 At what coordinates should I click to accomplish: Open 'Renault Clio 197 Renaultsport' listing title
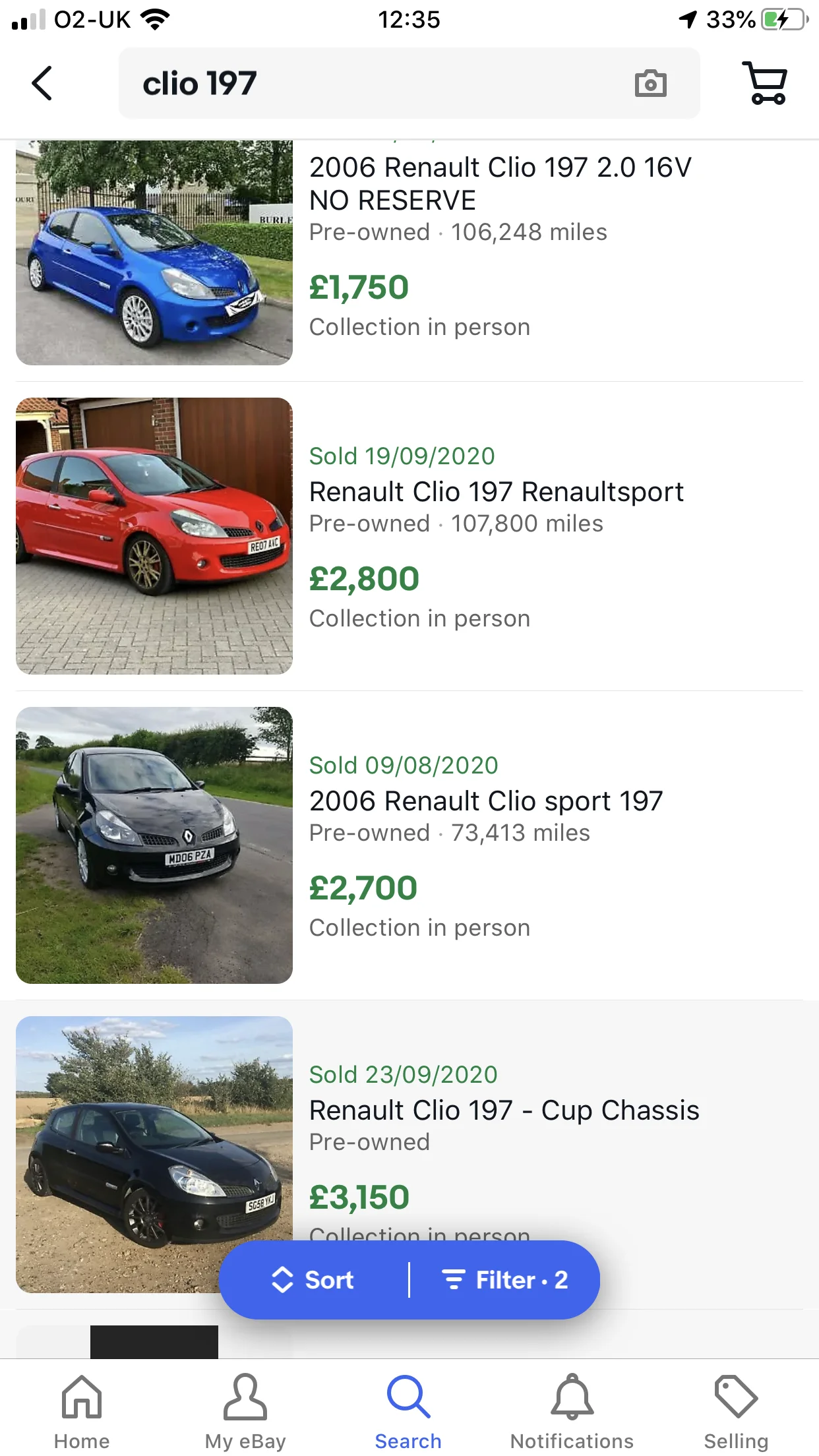click(497, 492)
